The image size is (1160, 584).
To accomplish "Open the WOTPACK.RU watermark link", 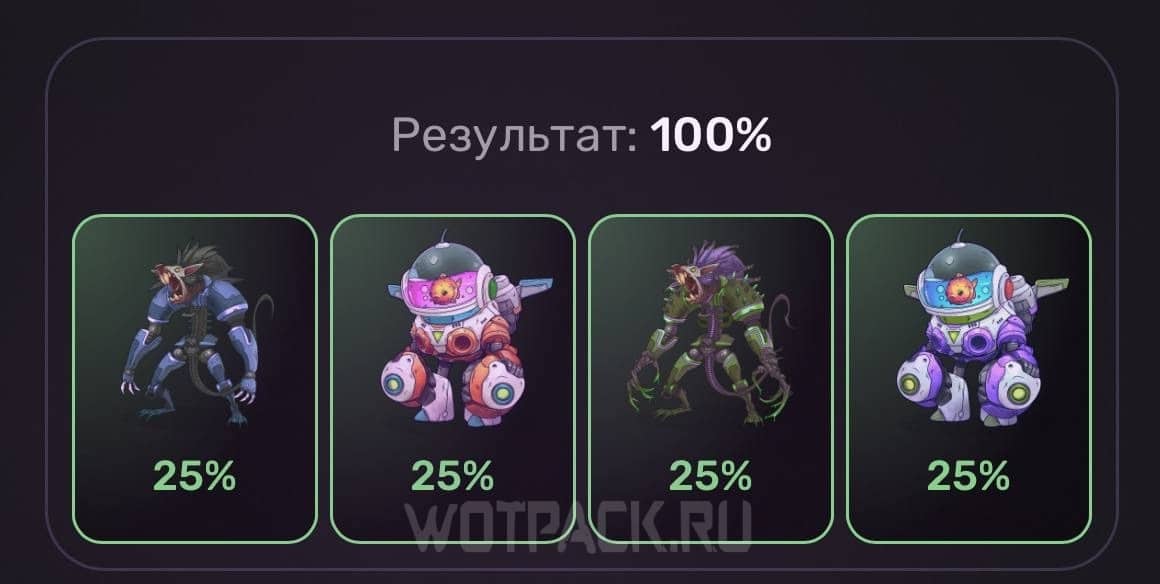I will click(579, 526).
